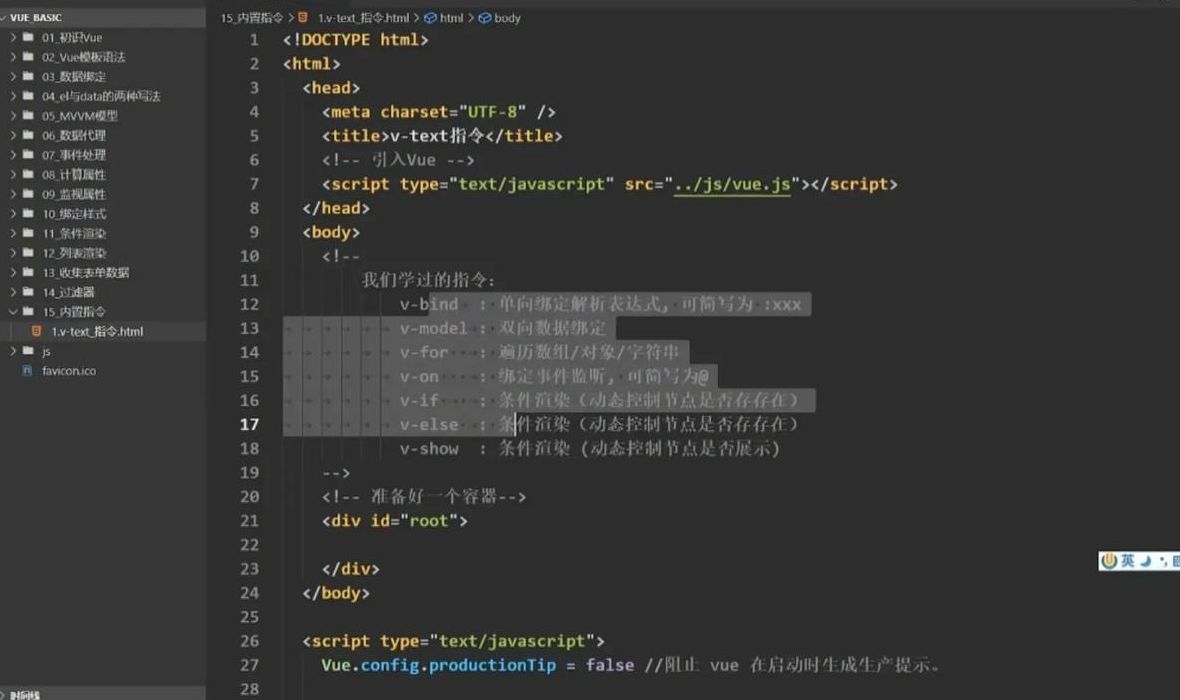Click the 引入Vue comment text
Screen dimensions: 1180x700
coord(403,160)
